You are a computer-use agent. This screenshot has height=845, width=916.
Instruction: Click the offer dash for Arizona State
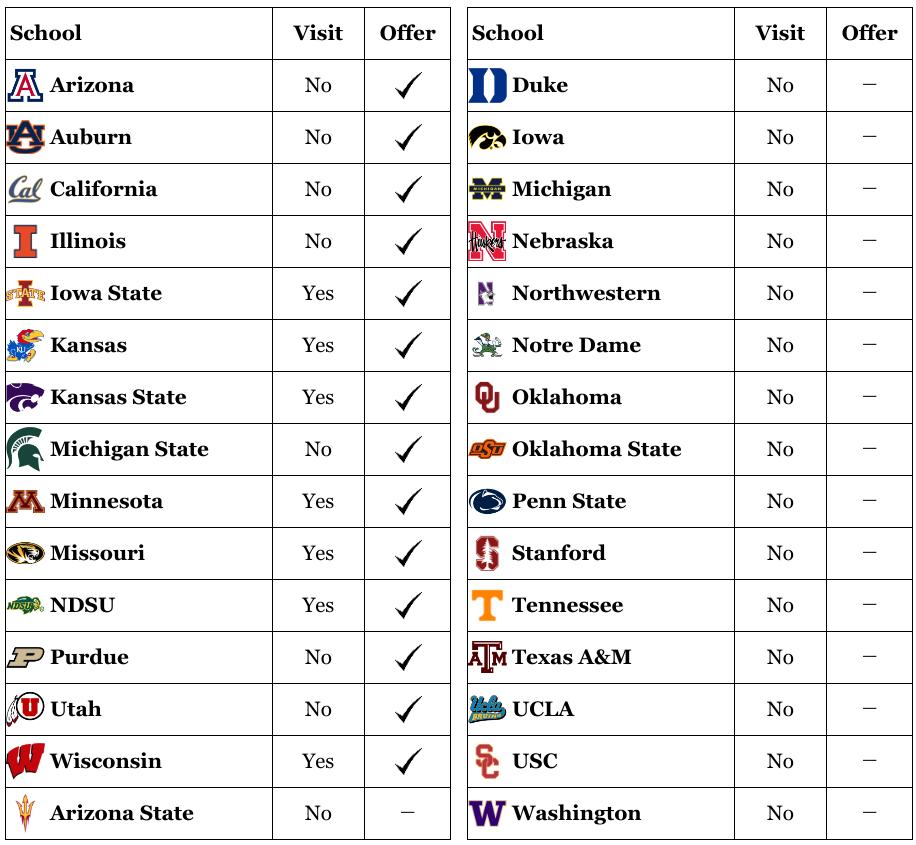(x=407, y=813)
